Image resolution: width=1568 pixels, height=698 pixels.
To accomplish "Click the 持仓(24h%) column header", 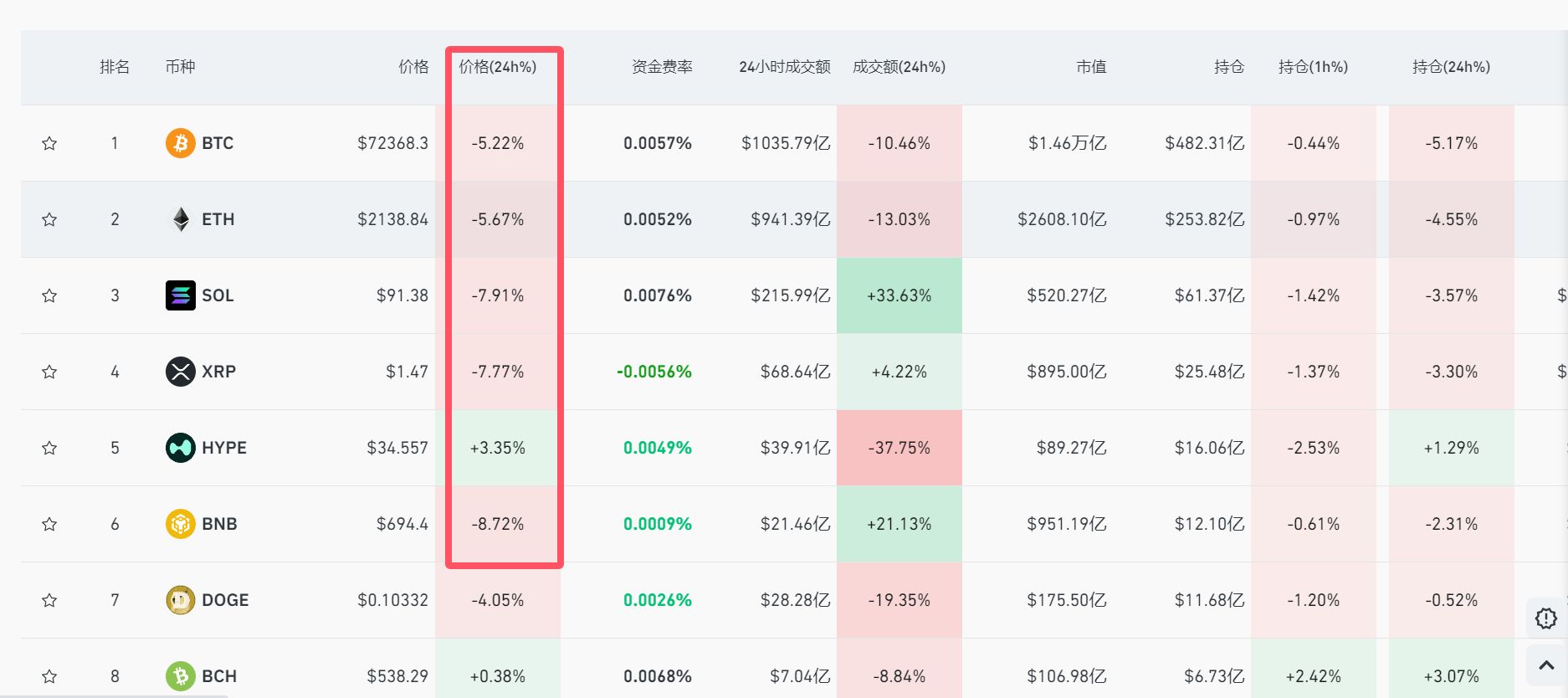I will pyautogui.click(x=1451, y=67).
